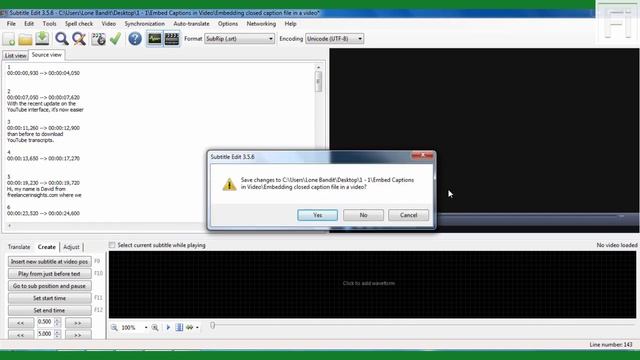This screenshot has width=640, height=360.
Task: Decline saving with No button
Action: click(363, 215)
